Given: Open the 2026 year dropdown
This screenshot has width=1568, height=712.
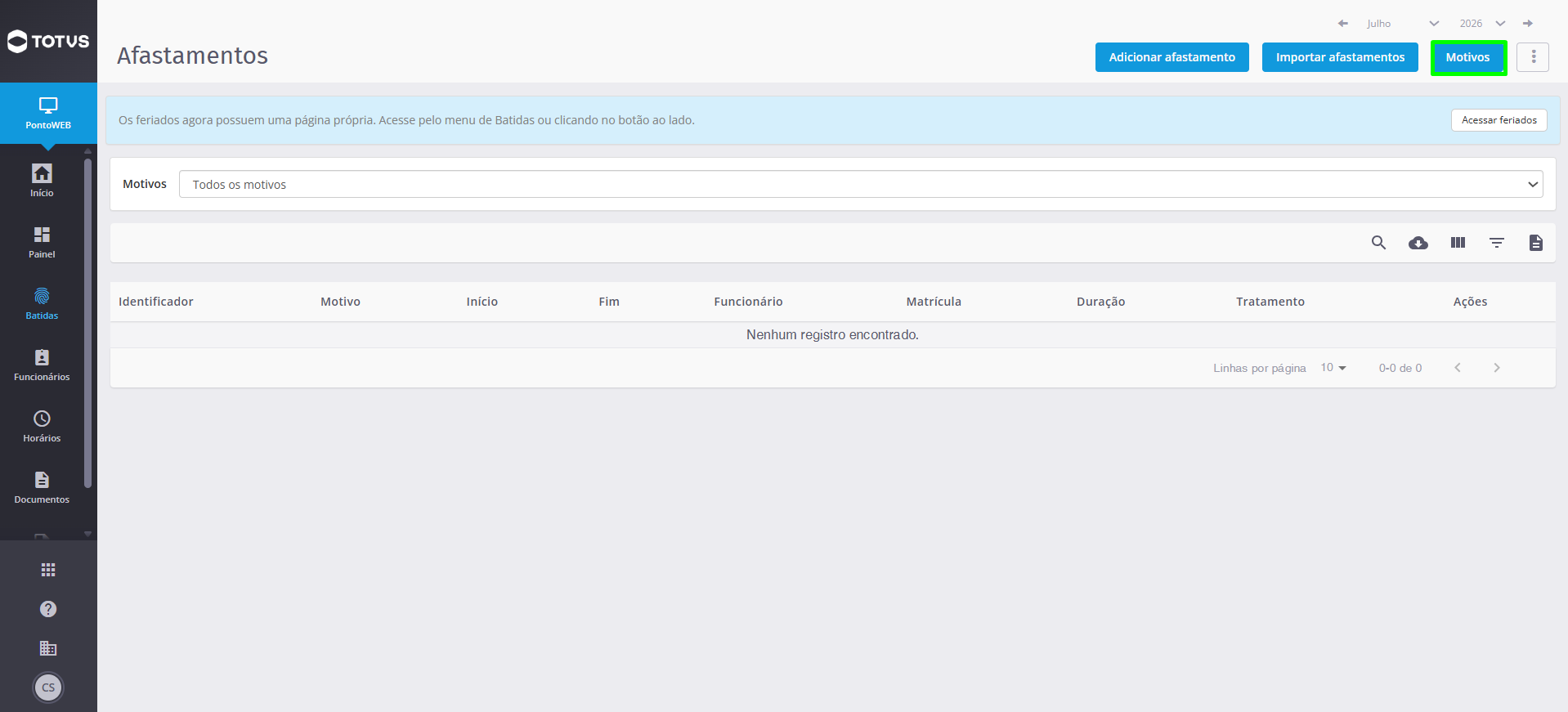Looking at the screenshot, I should click(x=1482, y=24).
